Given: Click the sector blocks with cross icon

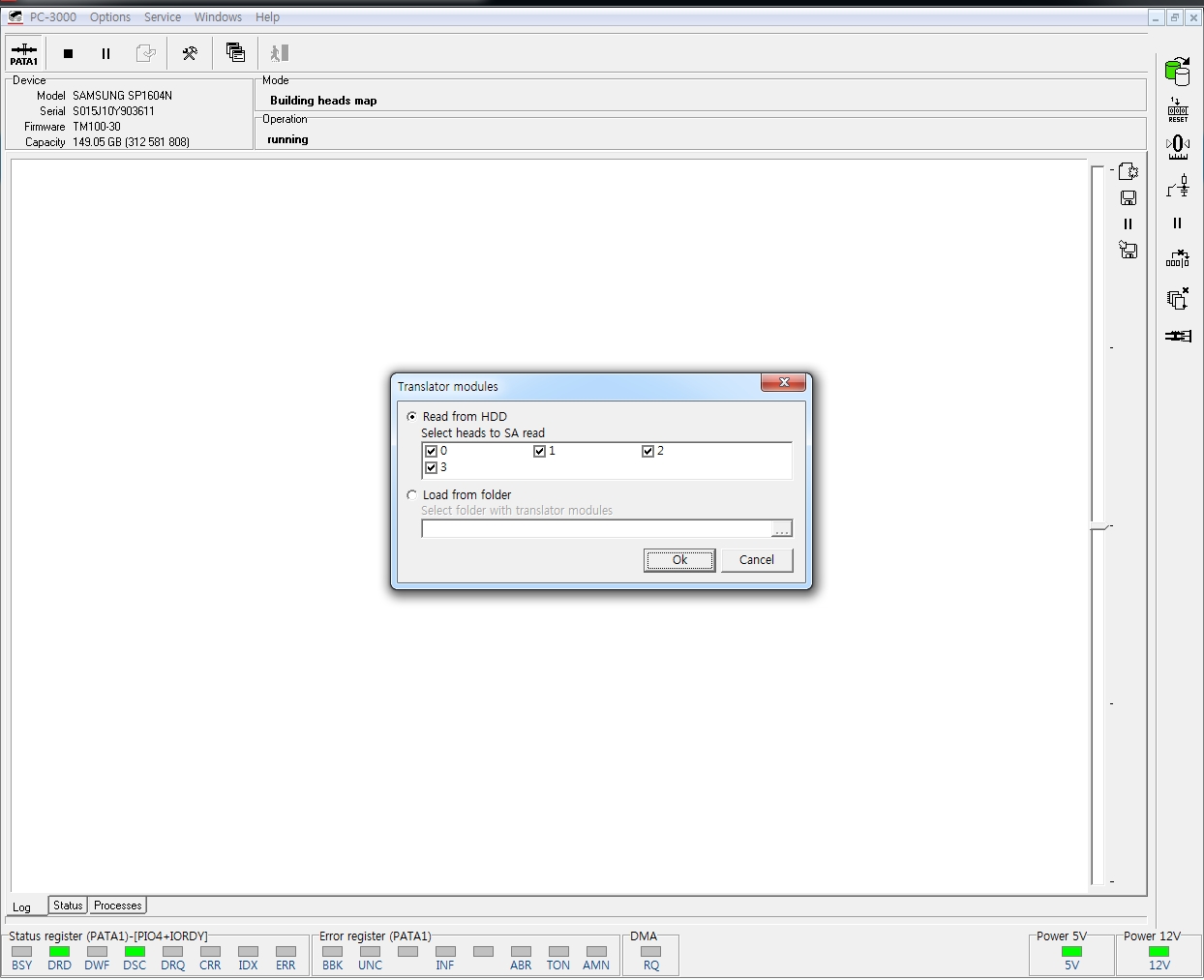Looking at the screenshot, I should 1178,259.
